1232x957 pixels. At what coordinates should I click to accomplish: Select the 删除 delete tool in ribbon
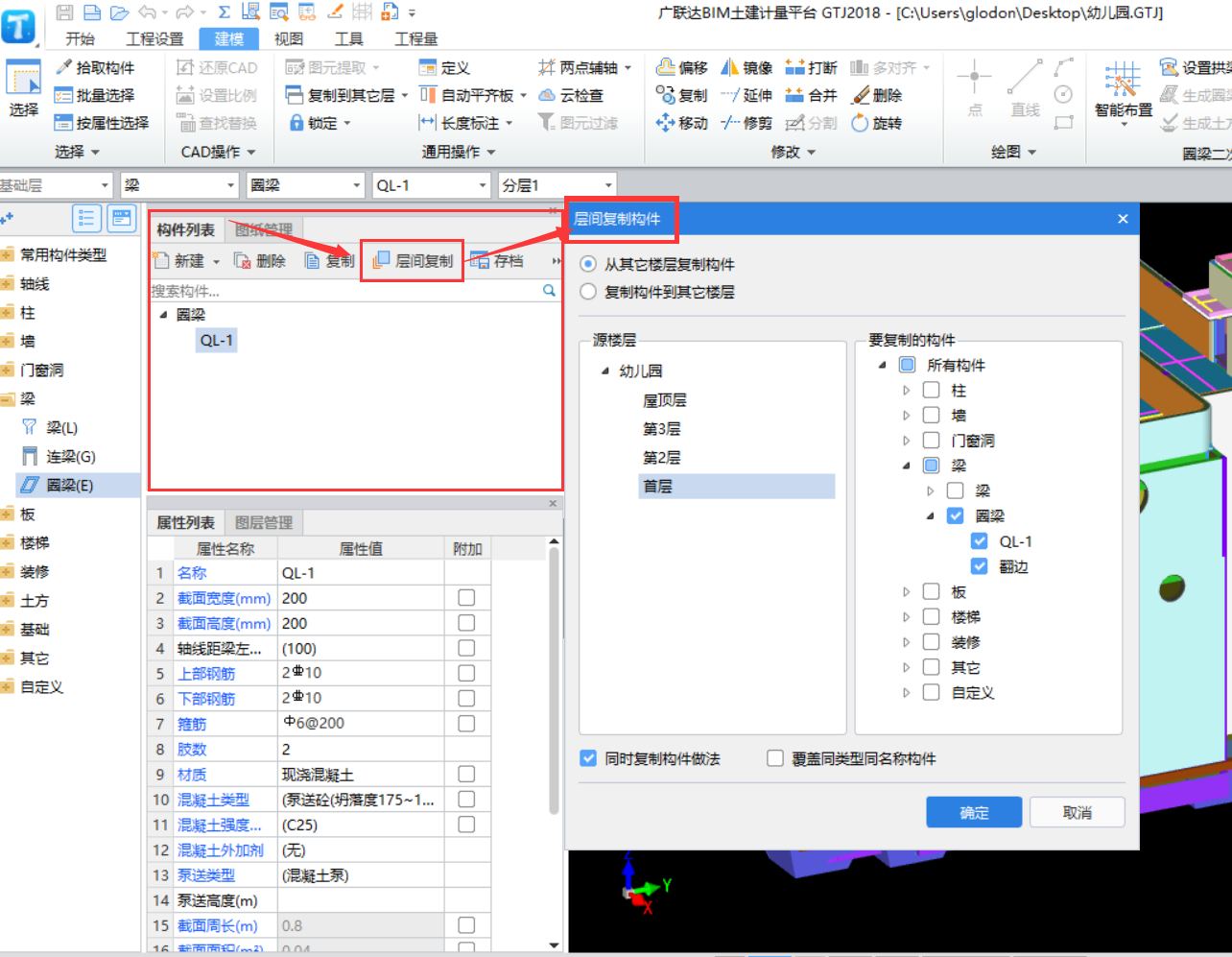(876, 95)
